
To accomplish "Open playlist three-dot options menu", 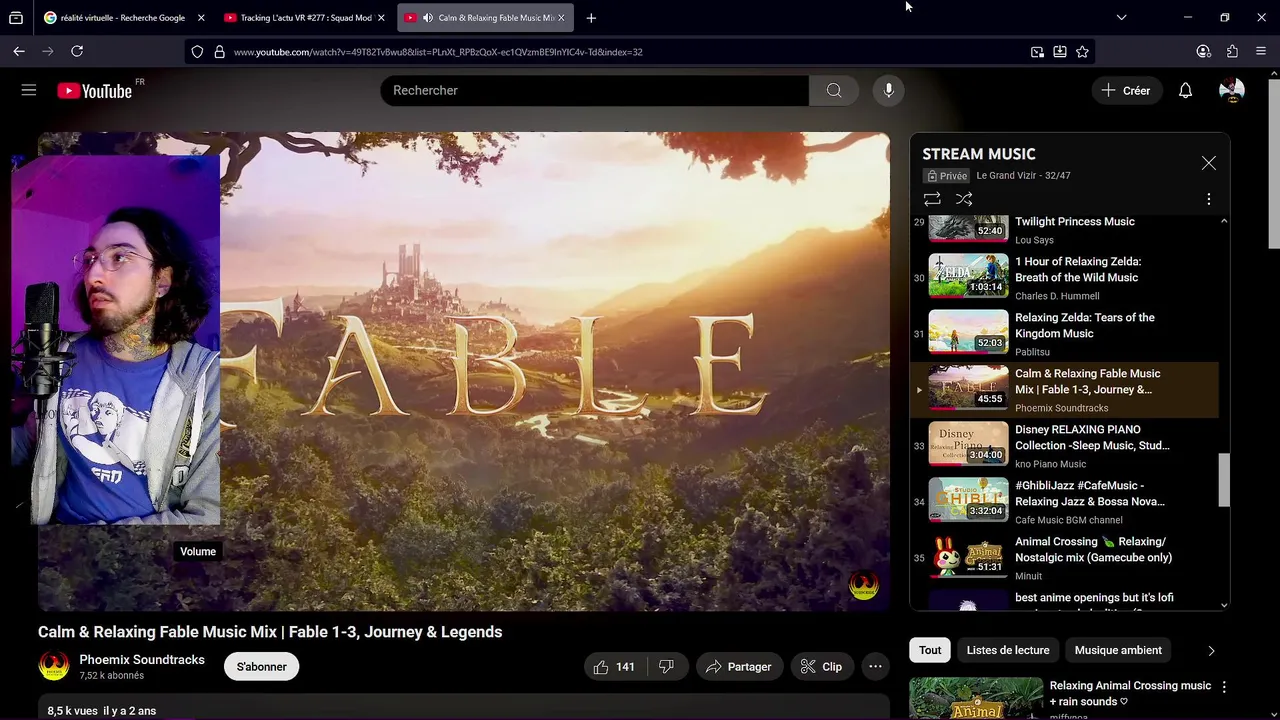I will (x=1208, y=199).
